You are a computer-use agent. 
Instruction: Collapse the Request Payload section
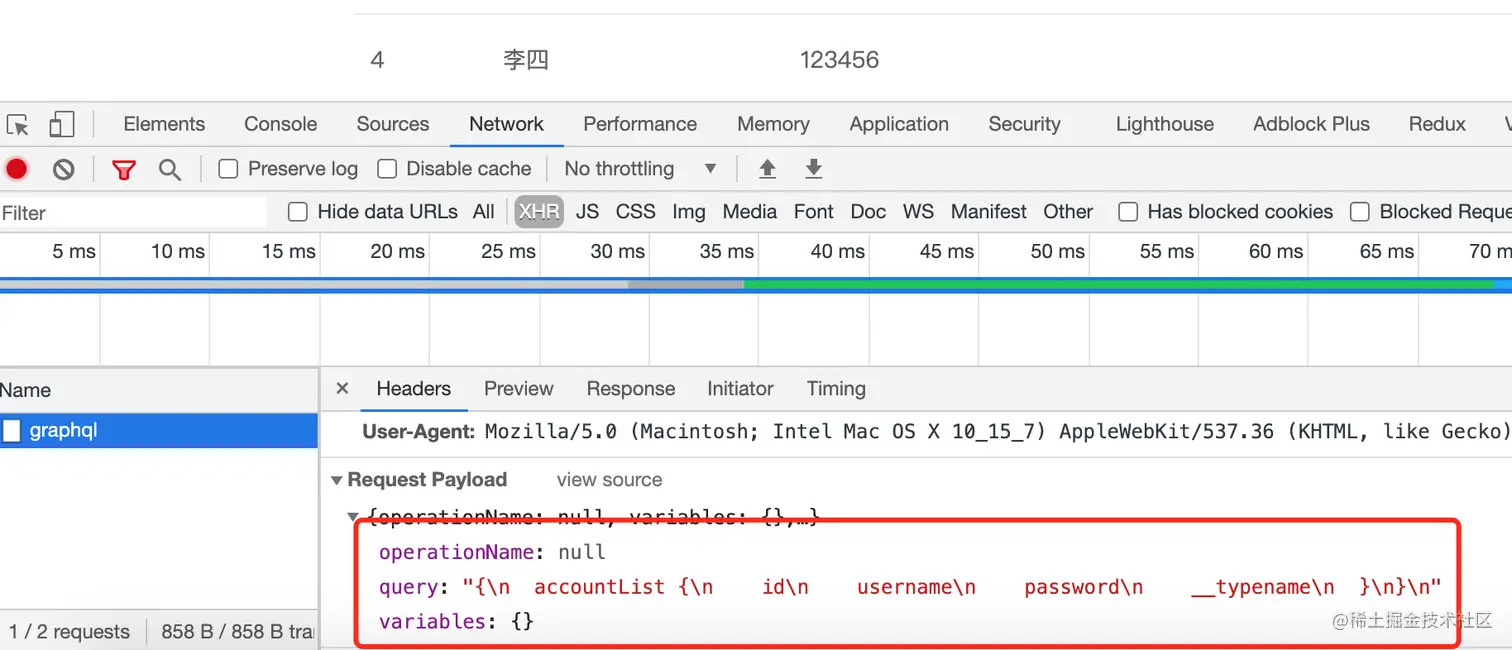click(x=337, y=480)
